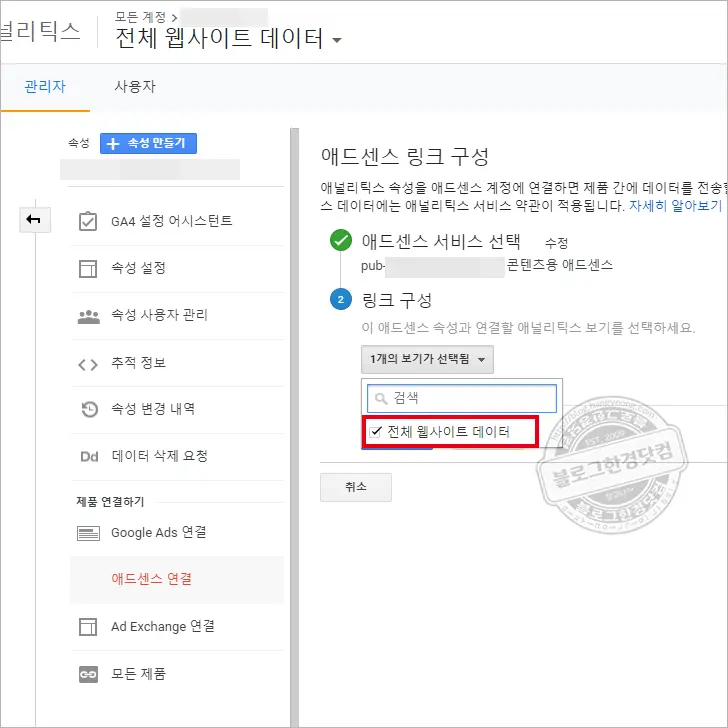Click the 콘텐츠용 애드센스 text
This screenshot has height=728, width=728.
(559, 265)
